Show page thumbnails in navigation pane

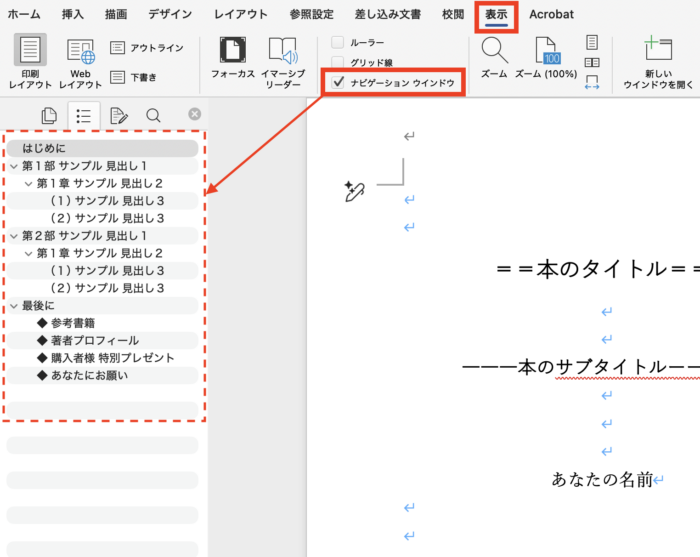point(49,116)
